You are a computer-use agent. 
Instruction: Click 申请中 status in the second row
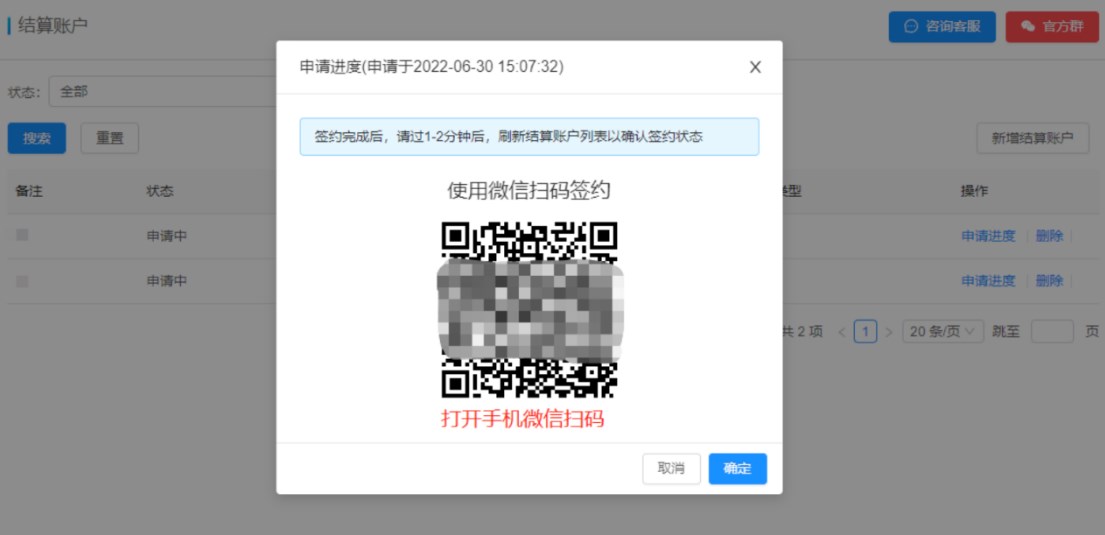coord(167,281)
